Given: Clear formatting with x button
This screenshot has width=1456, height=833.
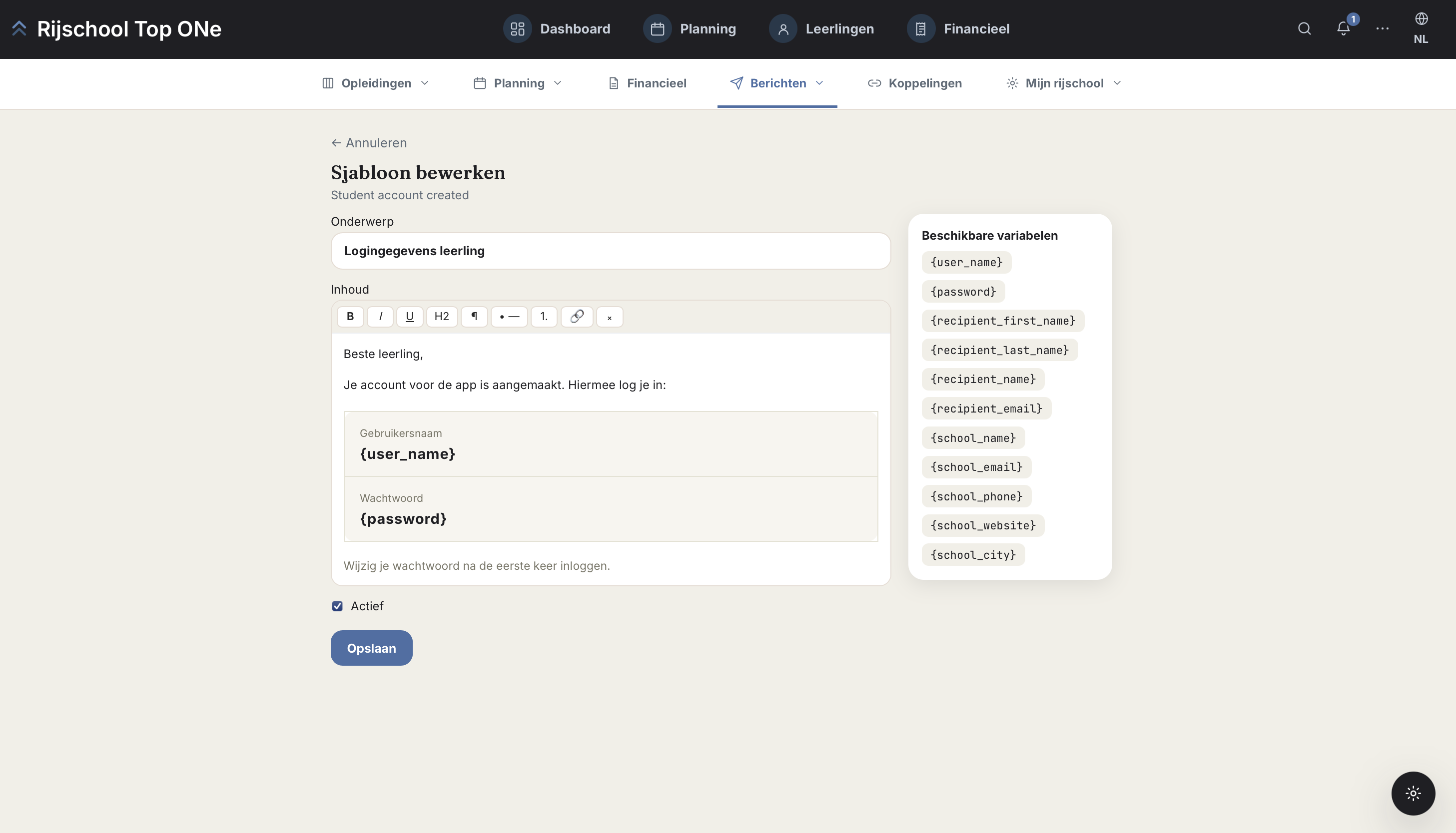Looking at the screenshot, I should click(610, 317).
